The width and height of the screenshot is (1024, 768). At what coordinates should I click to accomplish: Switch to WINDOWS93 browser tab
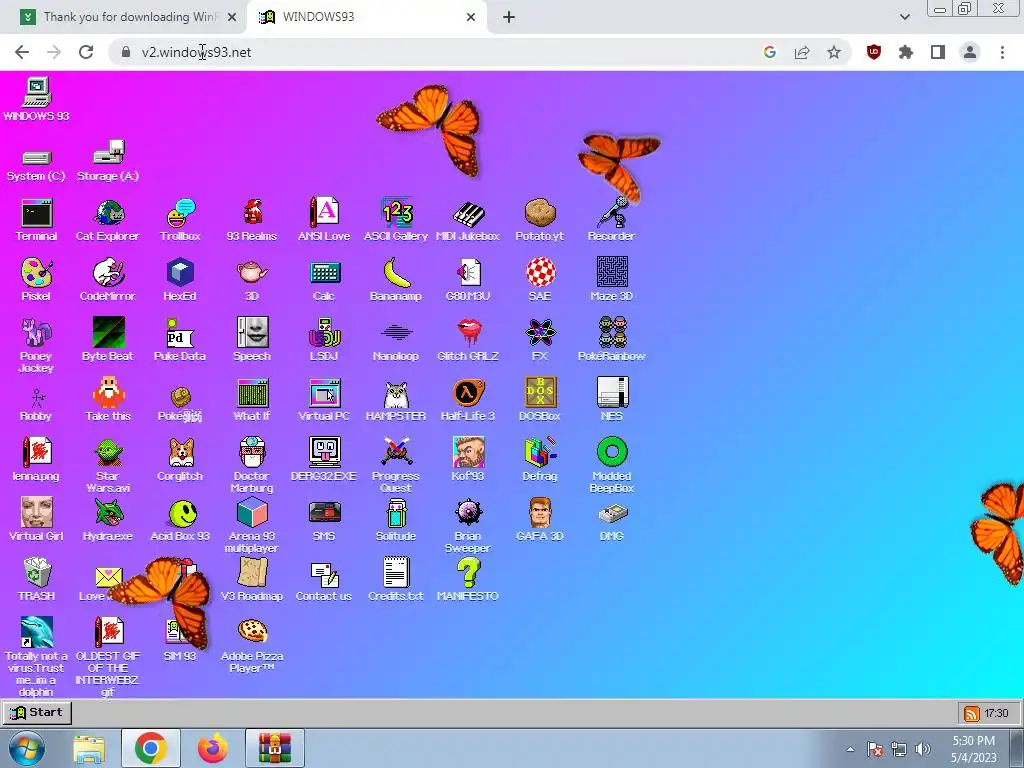368,17
